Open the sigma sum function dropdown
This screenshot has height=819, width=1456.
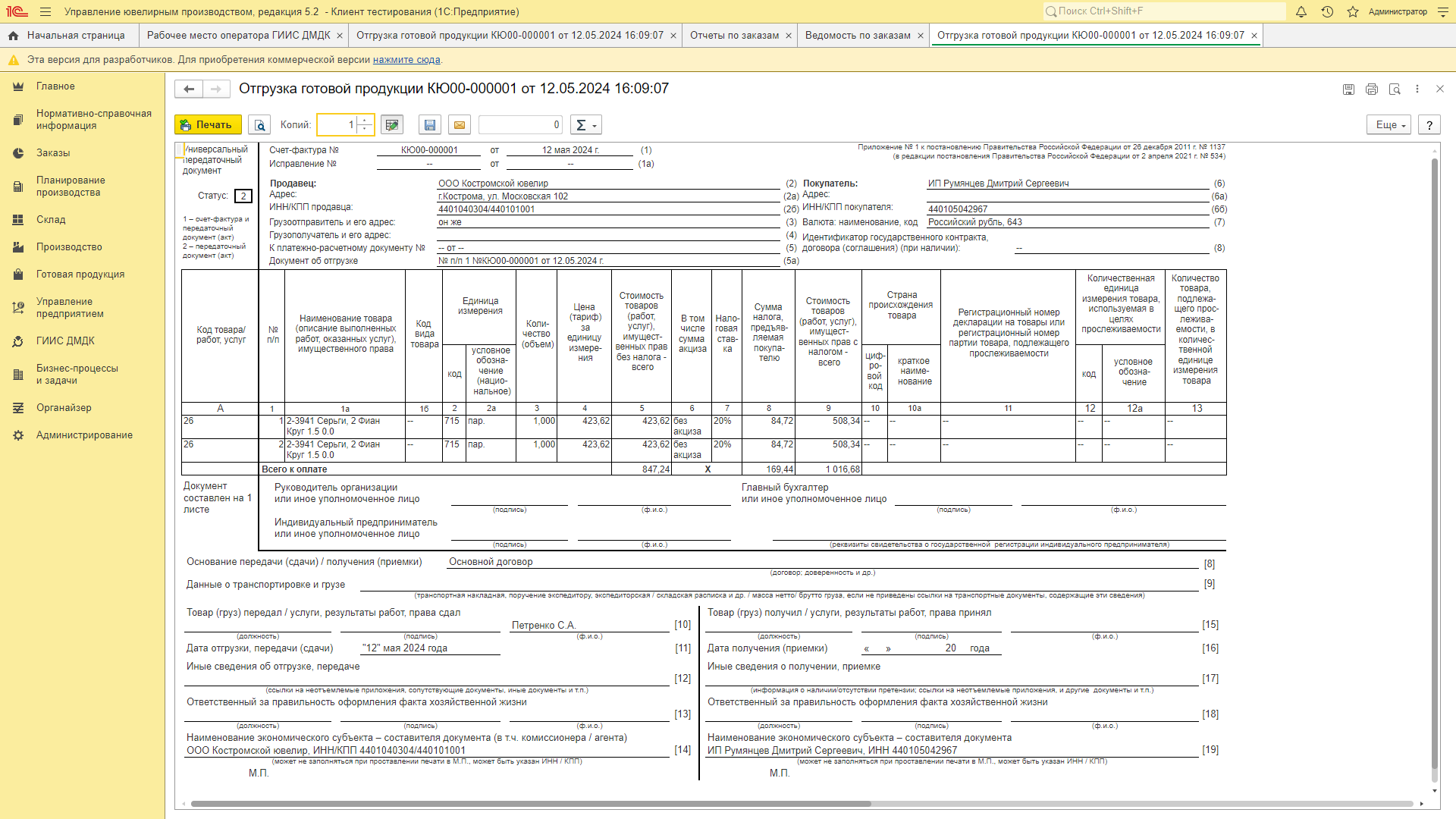click(586, 125)
